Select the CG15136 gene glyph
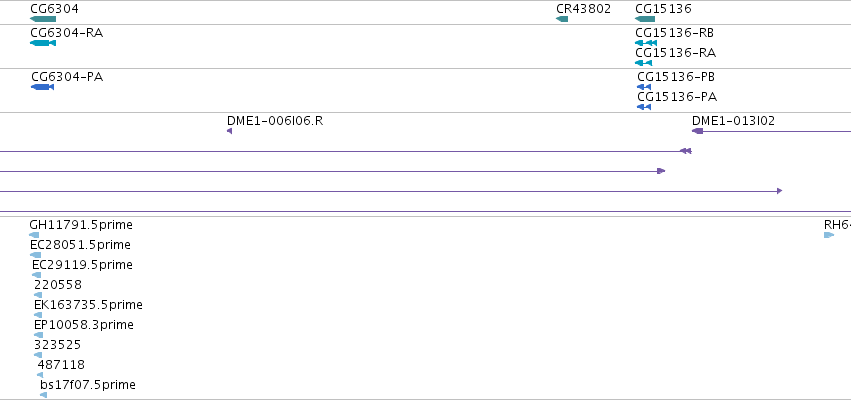Viewport: 851px width, 400px height. point(645,19)
